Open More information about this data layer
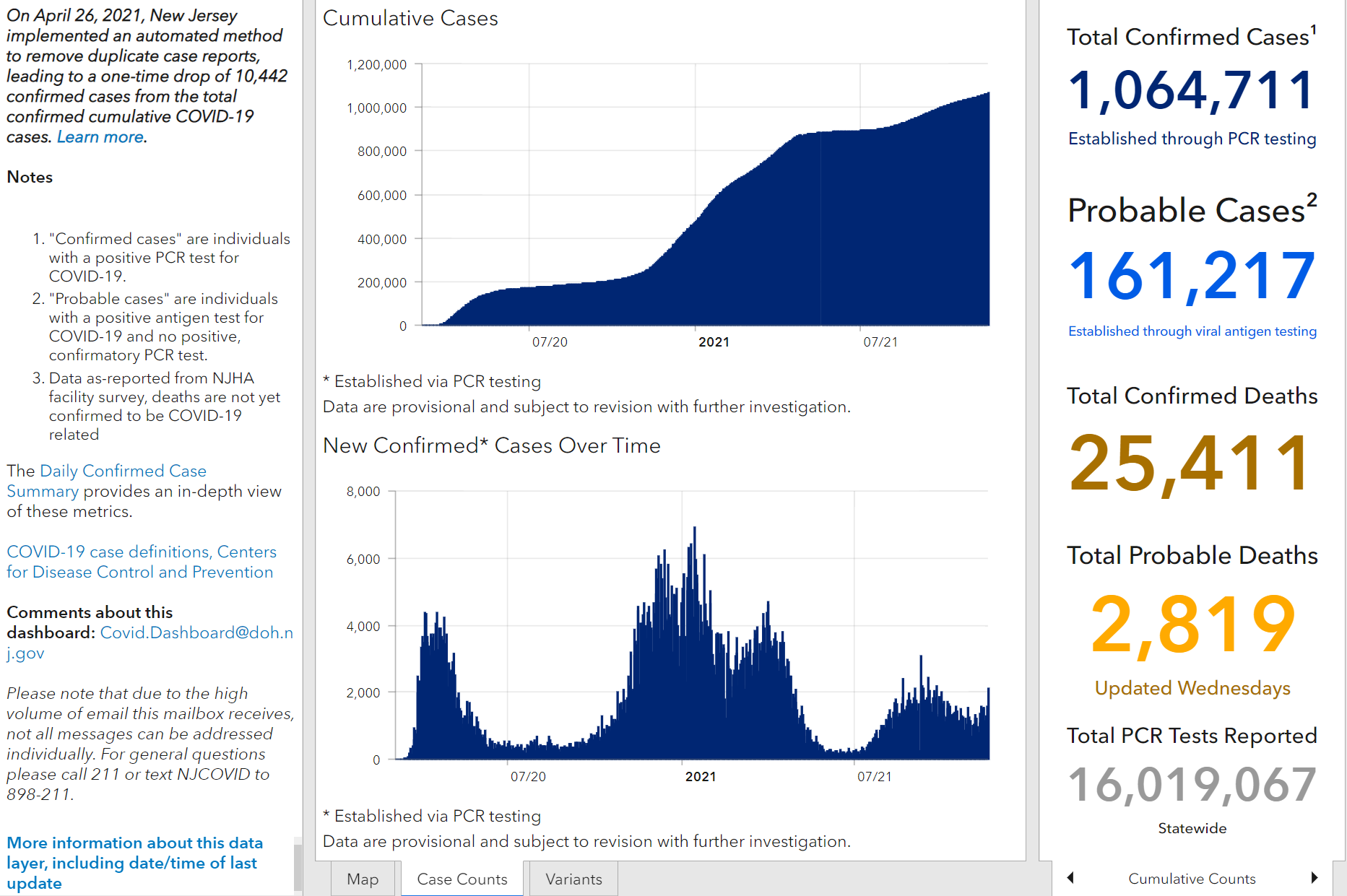 pos(134,863)
